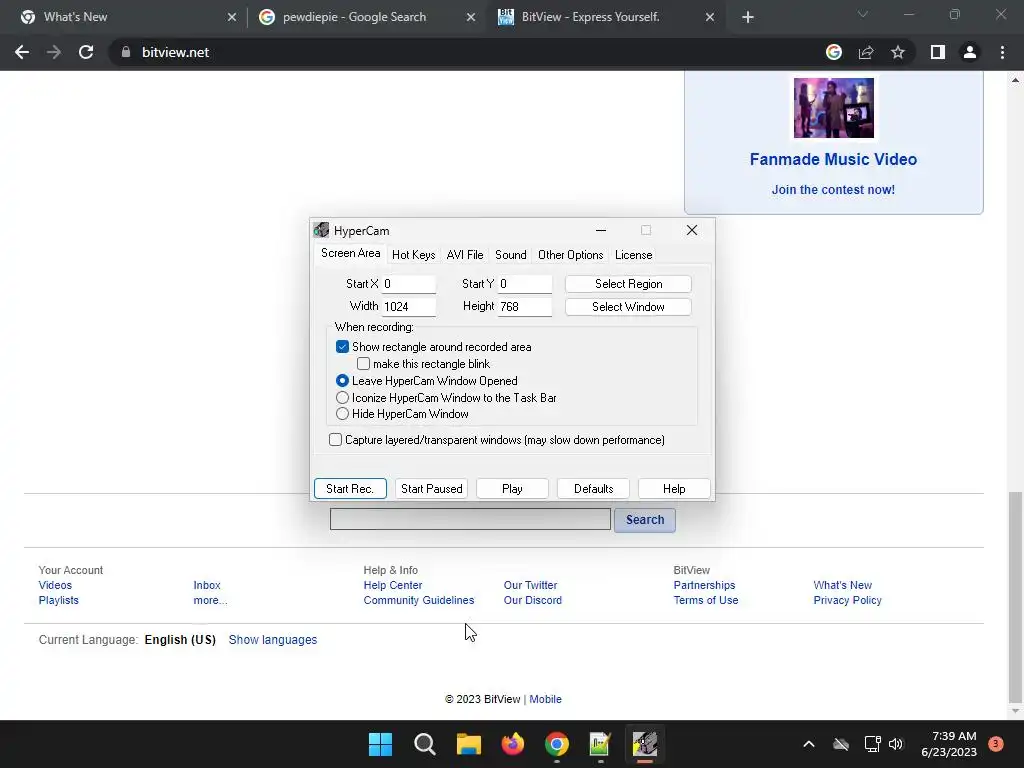Open taskbar Search
Image resolution: width=1024 pixels, height=768 pixels.
[x=424, y=744]
